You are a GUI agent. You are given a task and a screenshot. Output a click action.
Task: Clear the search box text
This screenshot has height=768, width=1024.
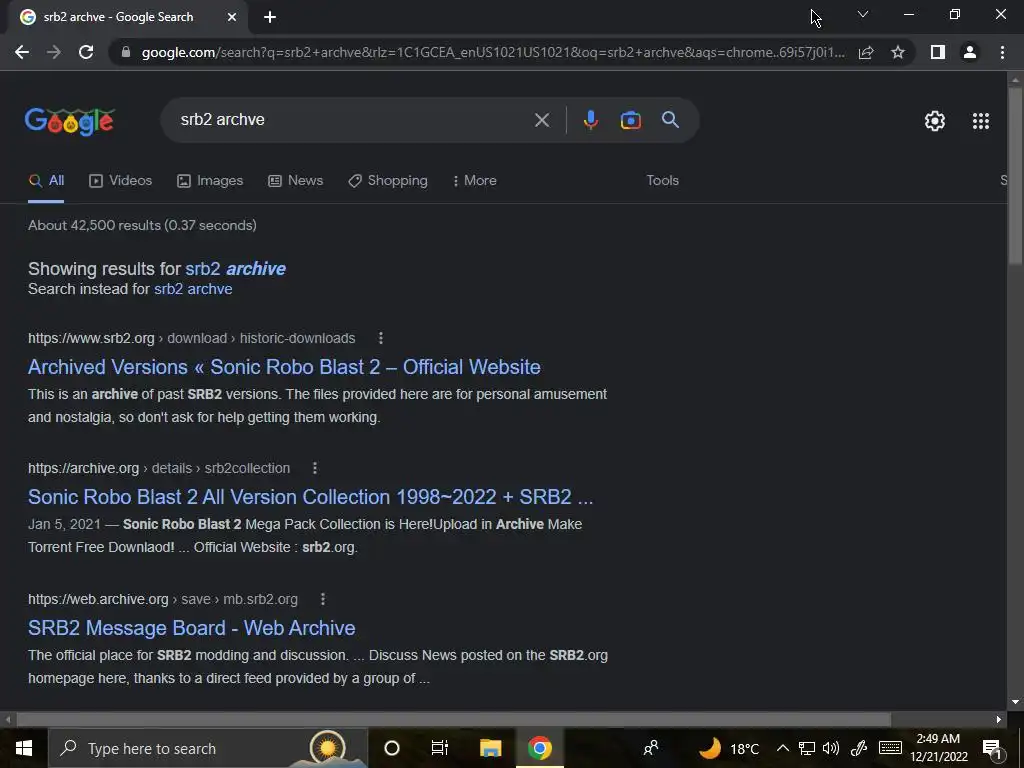pos(541,120)
